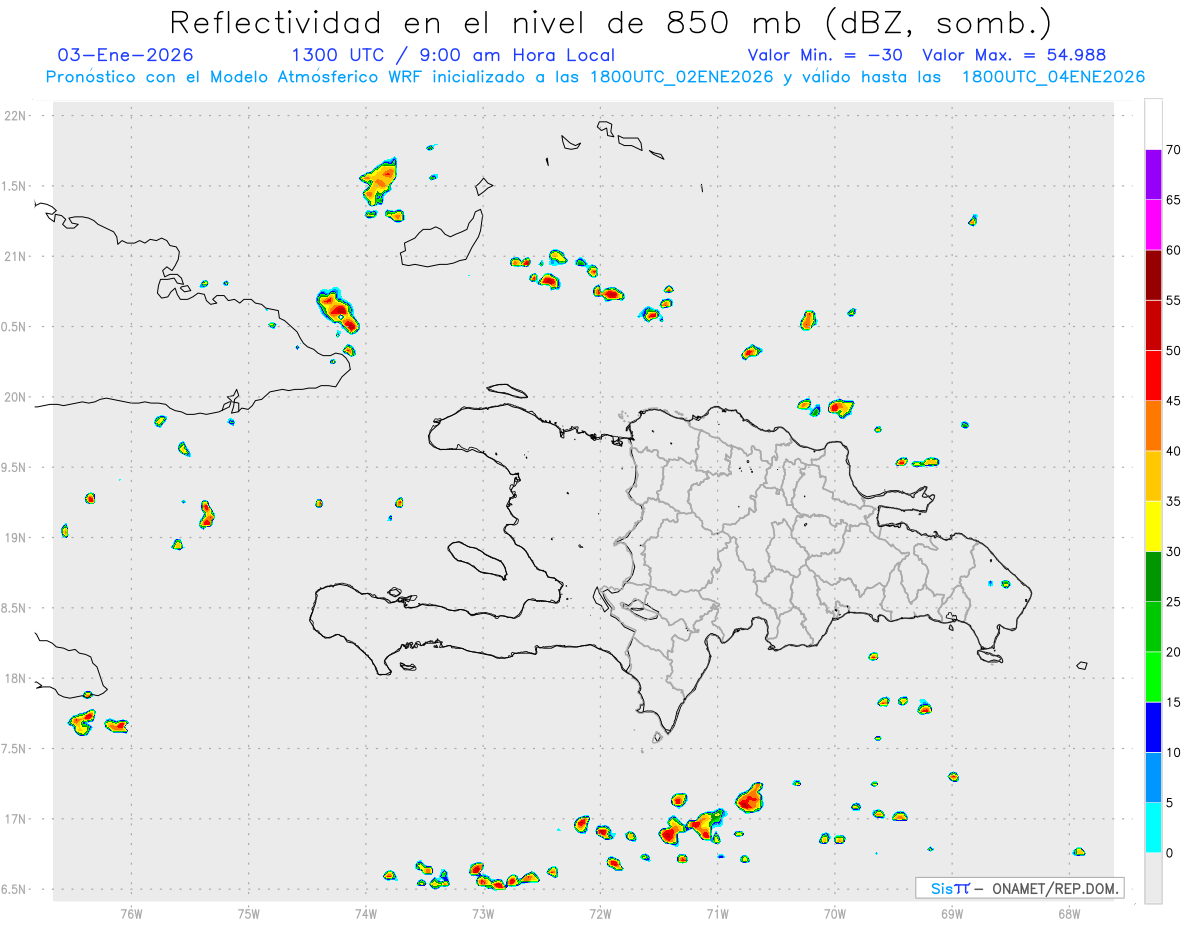
Task: Click the '20N' latitude label
Action: click(x=15, y=397)
